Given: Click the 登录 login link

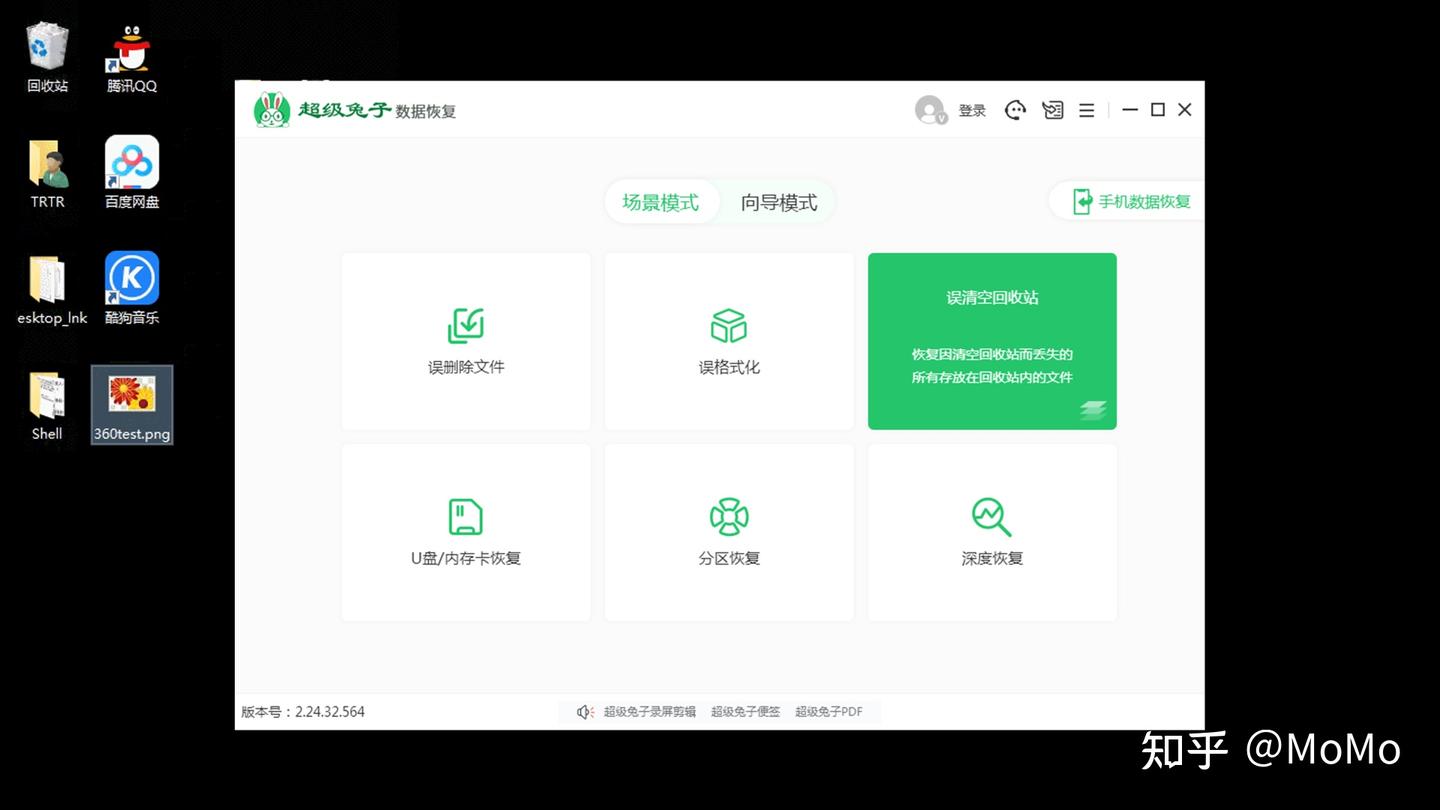Looking at the screenshot, I should pyautogui.click(x=972, y=111).
